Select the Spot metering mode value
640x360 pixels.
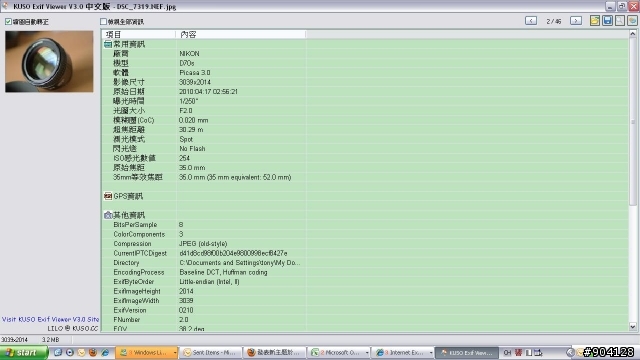(x=186, y=139)
